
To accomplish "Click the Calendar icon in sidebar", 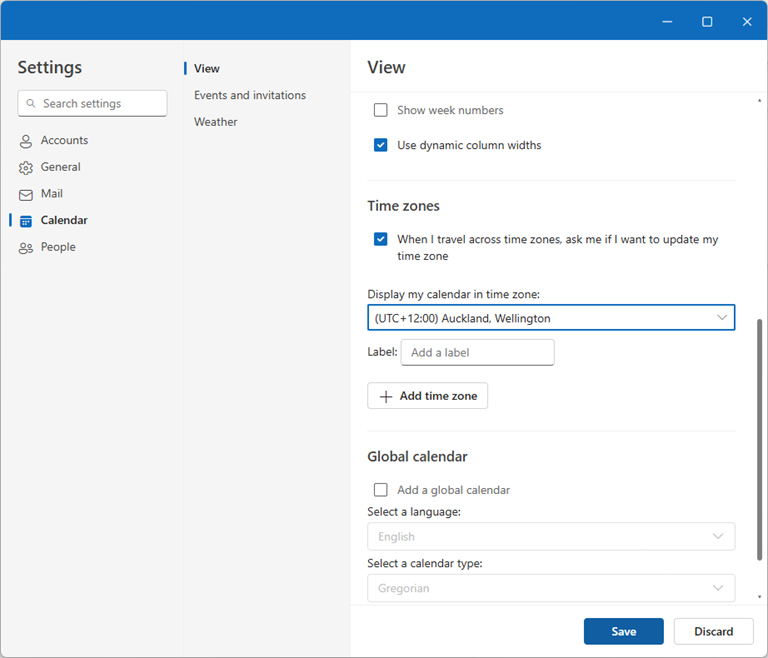I will (26, 221).
